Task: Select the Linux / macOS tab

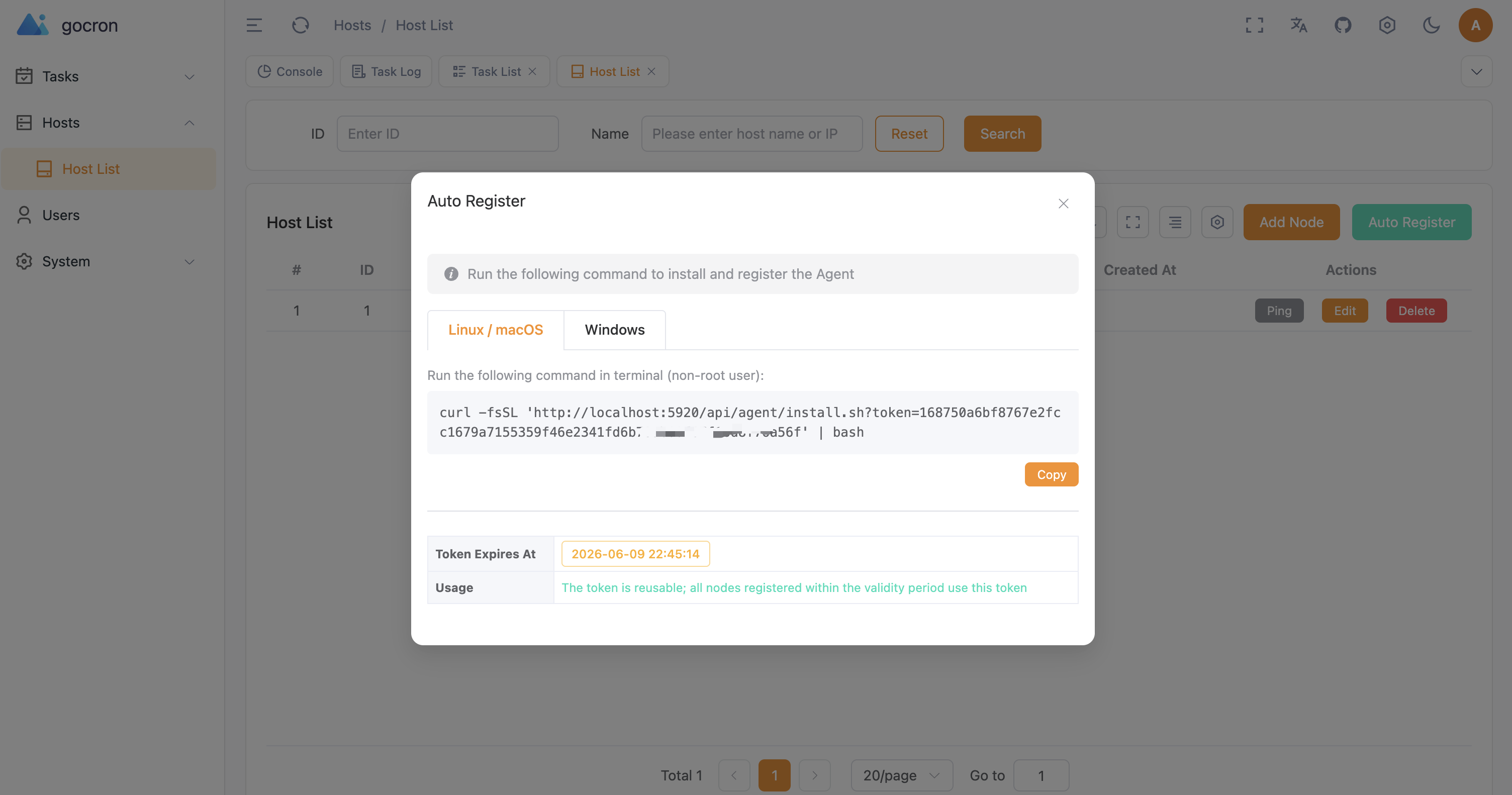Action: (496, 330)
